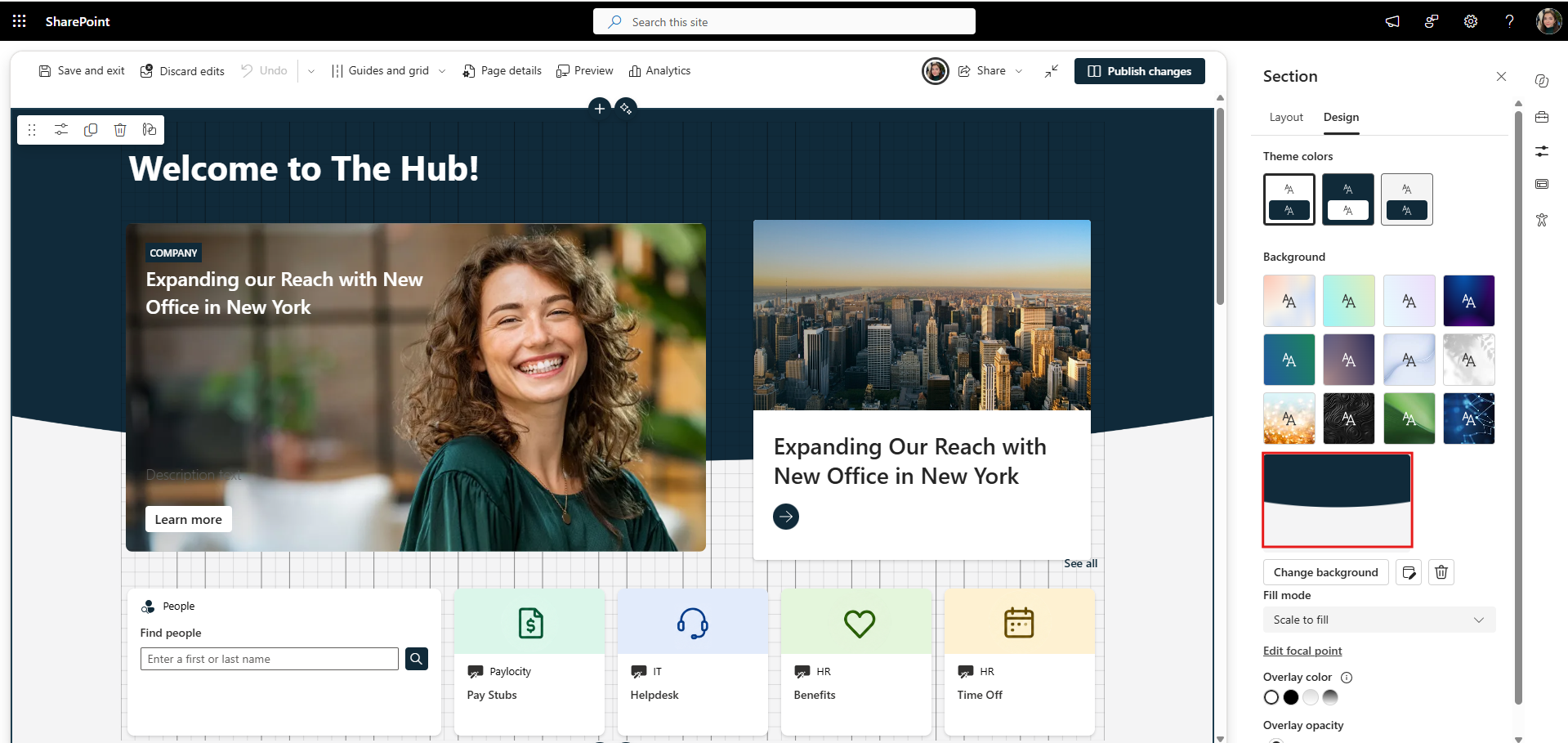Open the help question mark icon
The image size is (1568, 743).
(x=1509, y=21)
